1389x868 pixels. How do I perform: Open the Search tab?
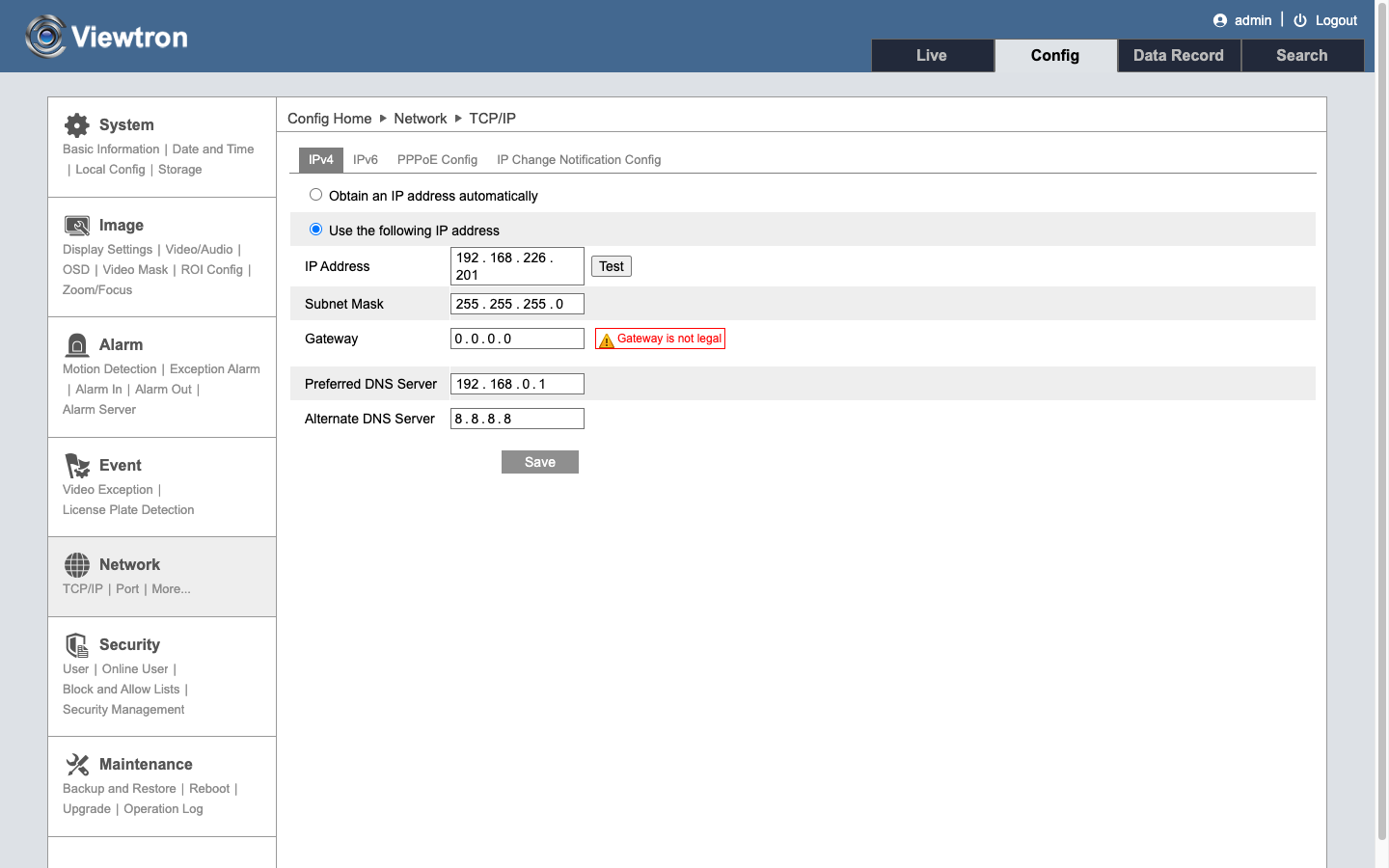[x=1302, y=56]
